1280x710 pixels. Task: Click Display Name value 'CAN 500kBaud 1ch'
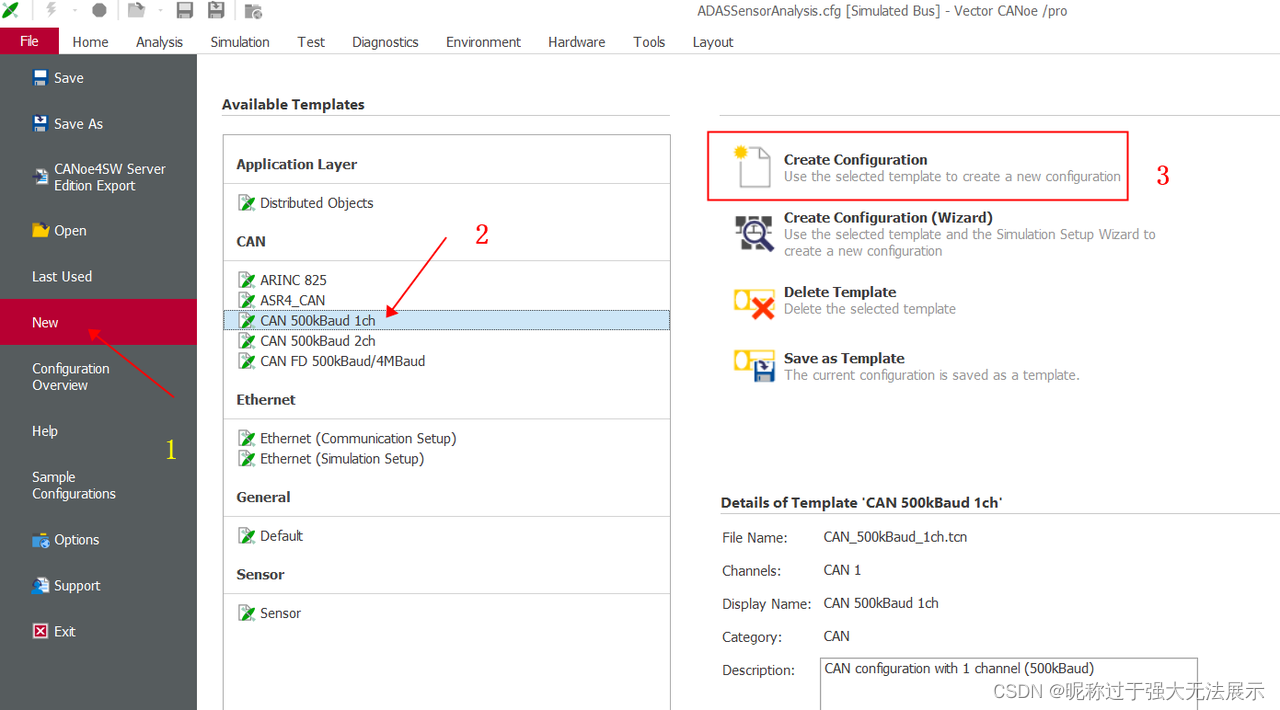[881, 603]
